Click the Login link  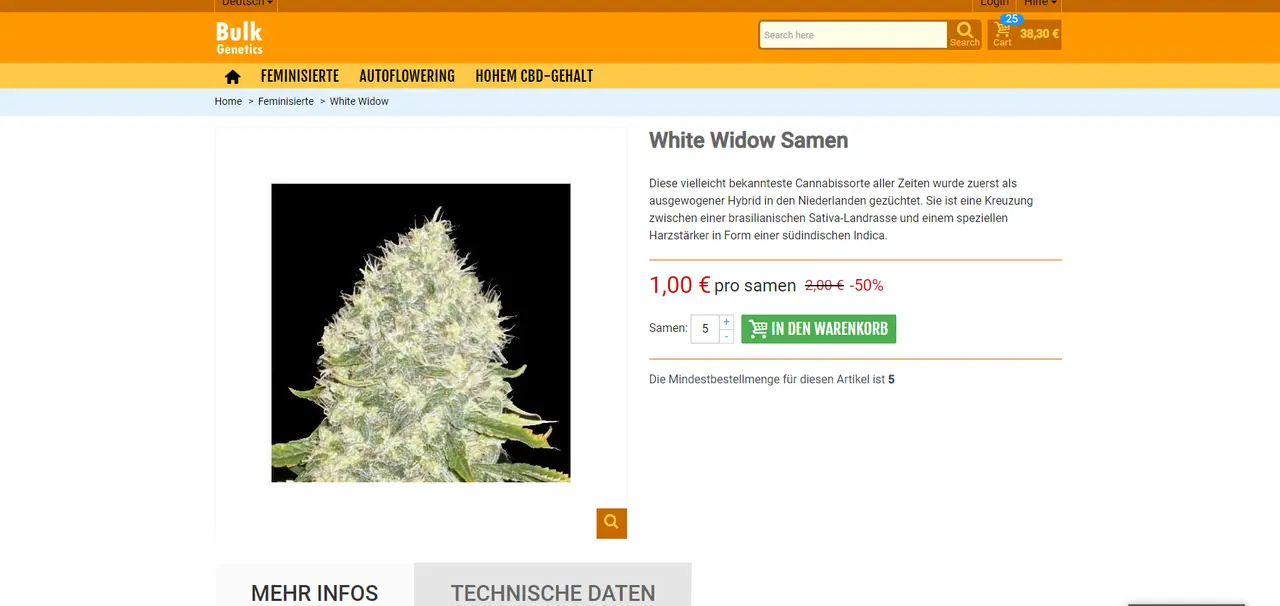pos(994,4)
